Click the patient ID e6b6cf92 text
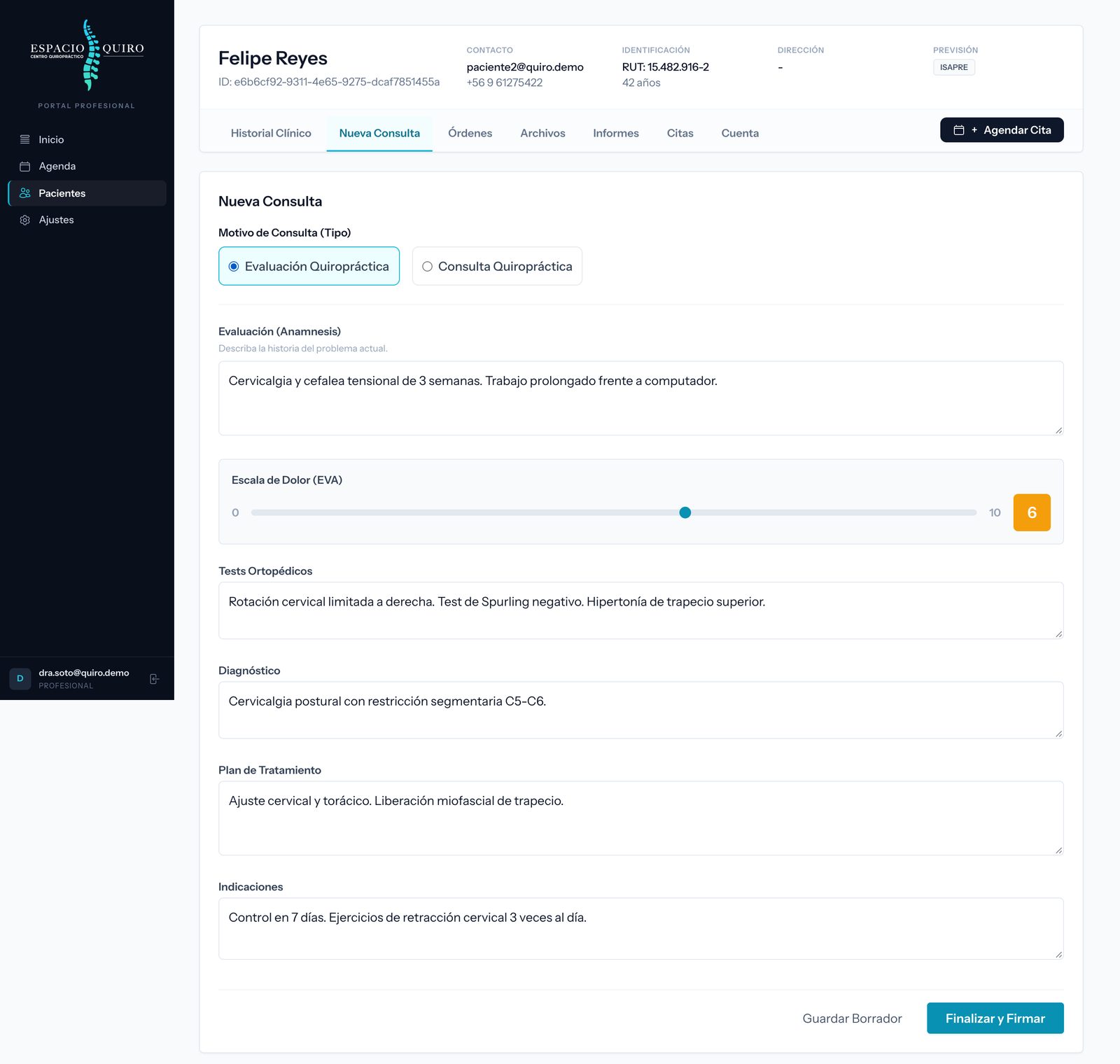This screenshot has width=1120, height=1064. [329, 82]
